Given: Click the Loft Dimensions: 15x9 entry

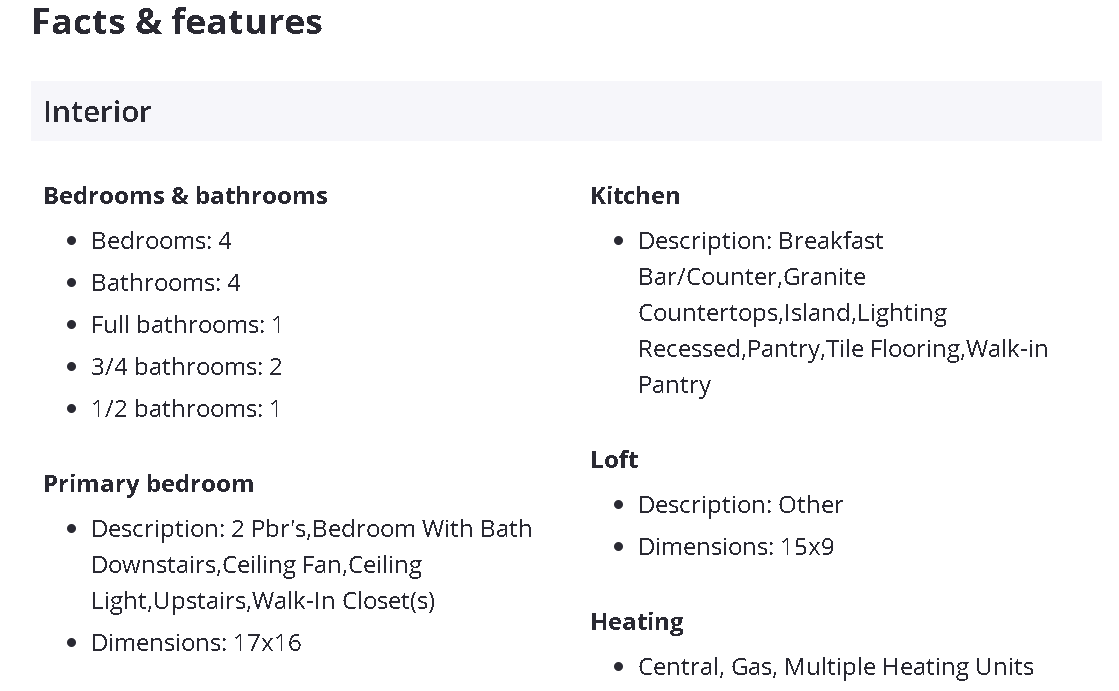Looking at the screenshot, I should [x=735, y=547].
